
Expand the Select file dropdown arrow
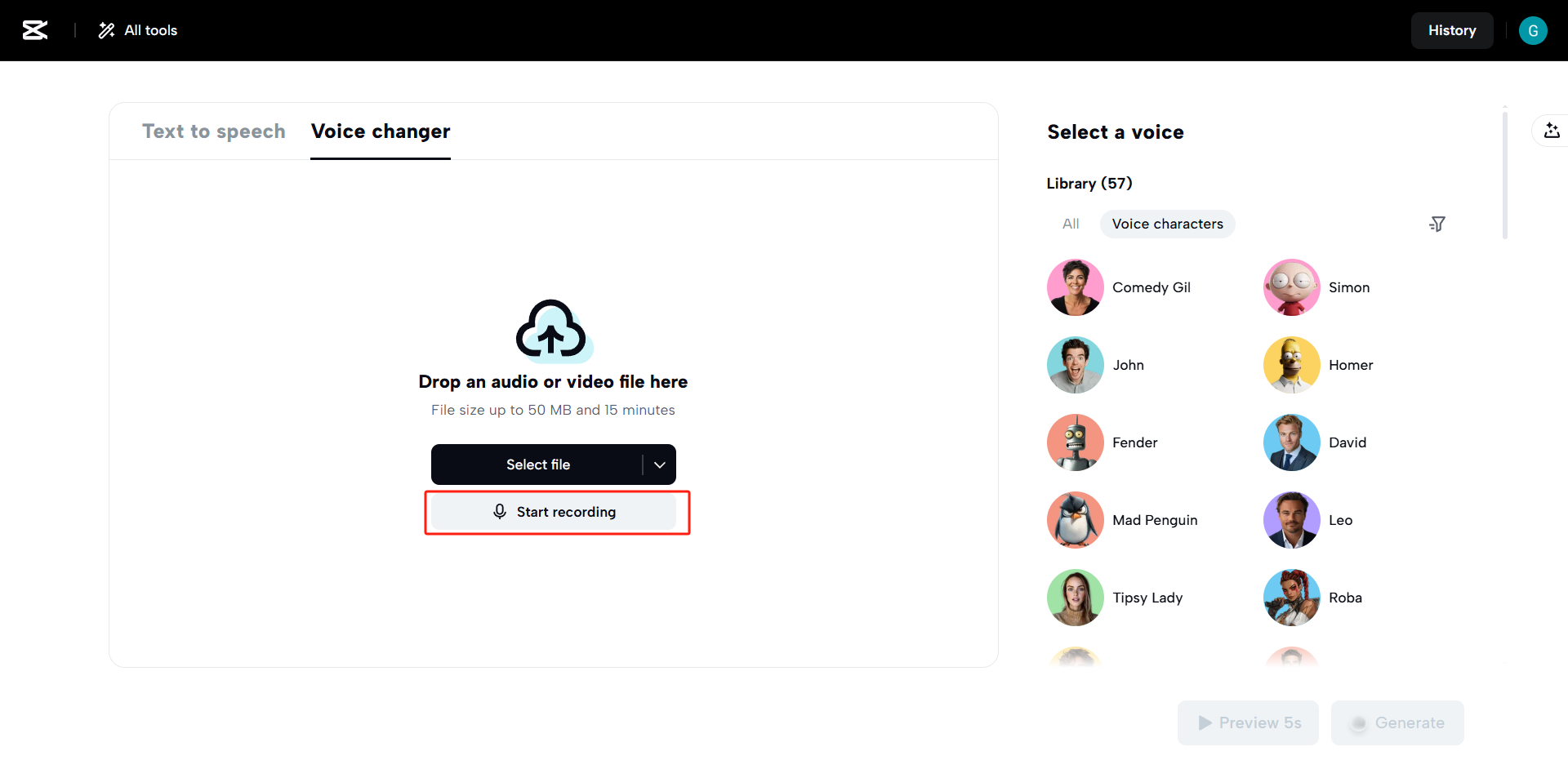(x=660, y=465)
